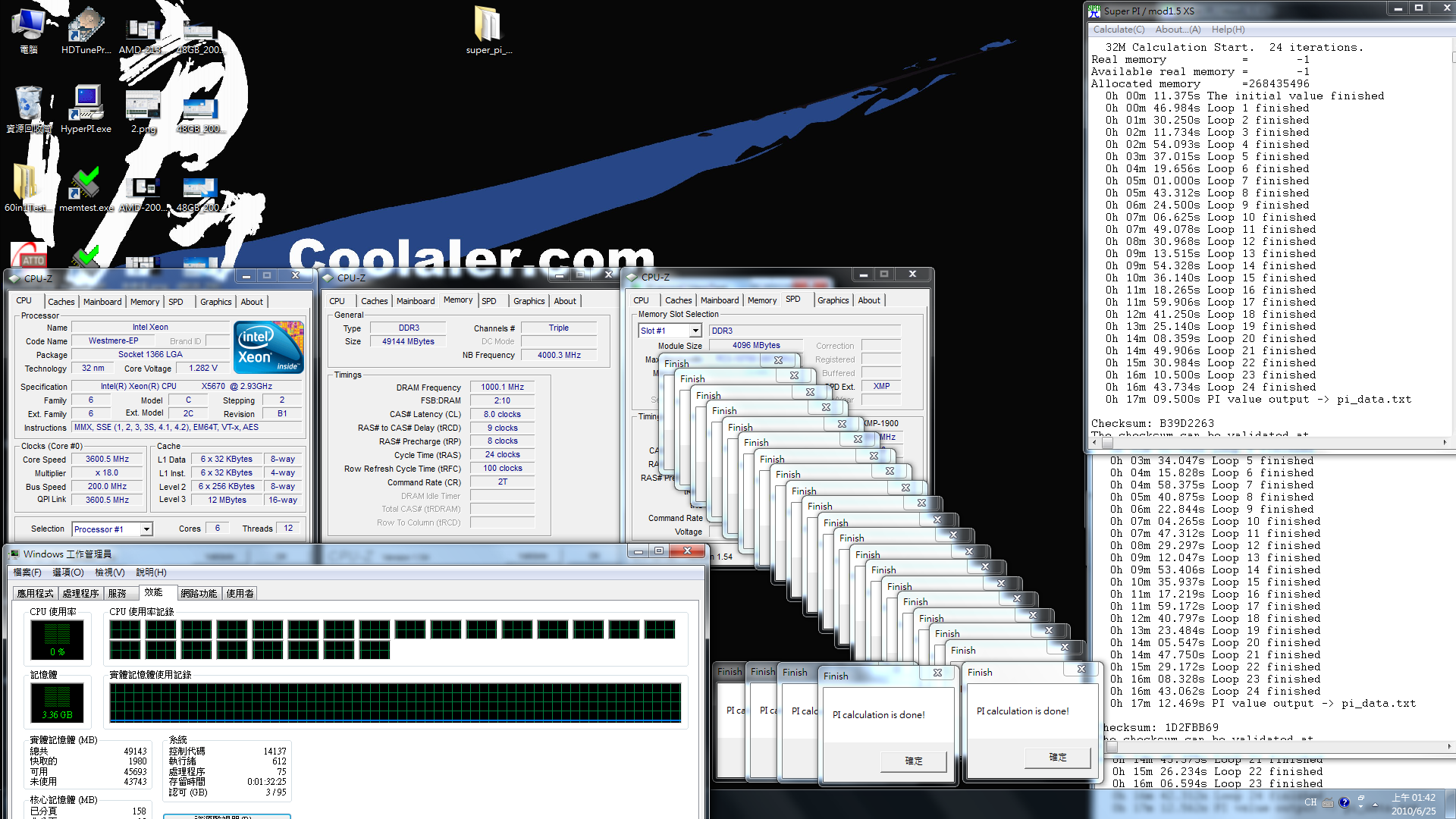Viewport: 1456px width, 819px height.
Task: Click the NB Frequency value 4000.3 MHz
Action: pos(559,355)
